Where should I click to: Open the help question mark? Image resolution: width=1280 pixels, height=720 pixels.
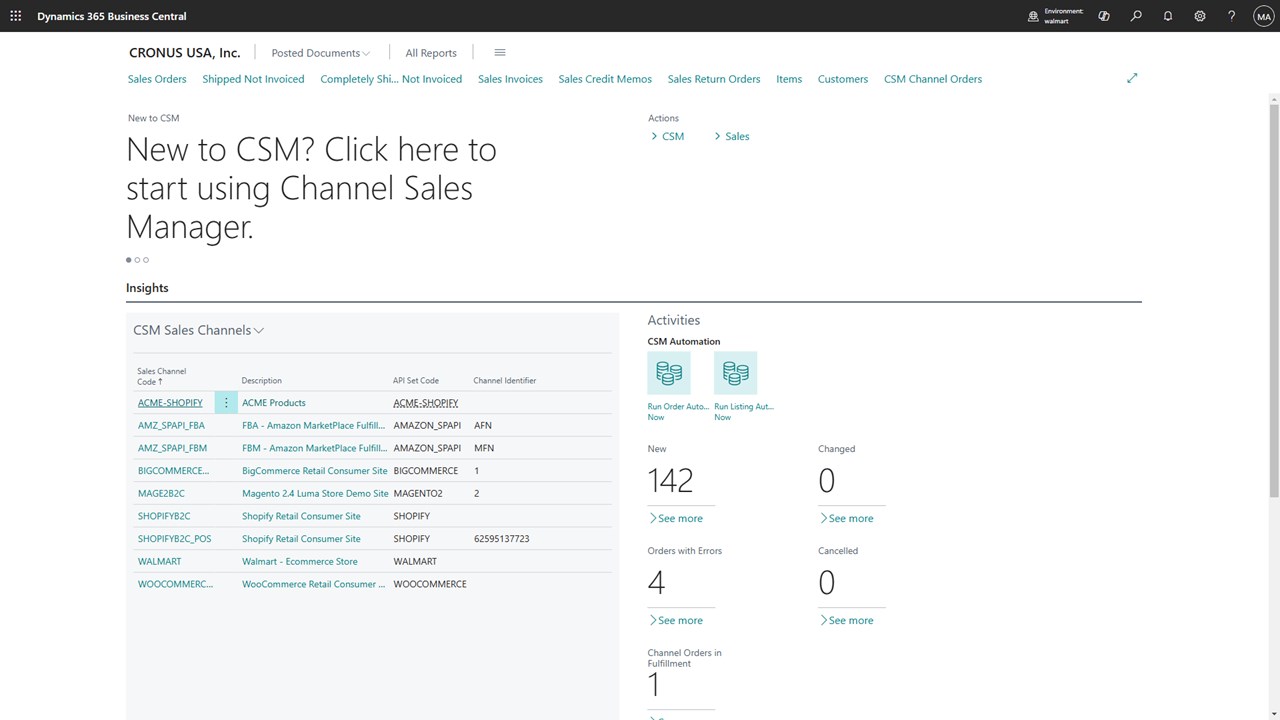[1232, 16]
